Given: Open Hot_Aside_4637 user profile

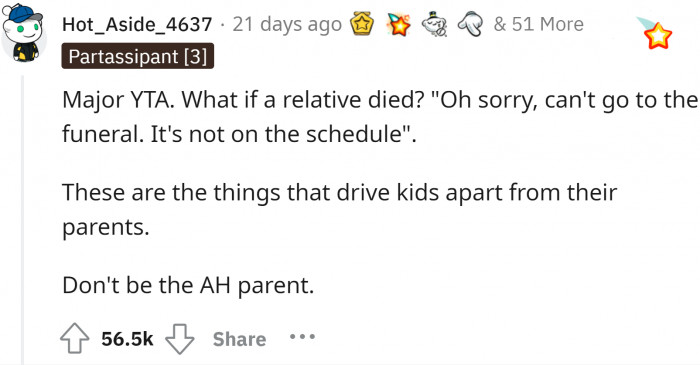Looking at the screenshot, I should pyautogui.click(x=137, y=24).
